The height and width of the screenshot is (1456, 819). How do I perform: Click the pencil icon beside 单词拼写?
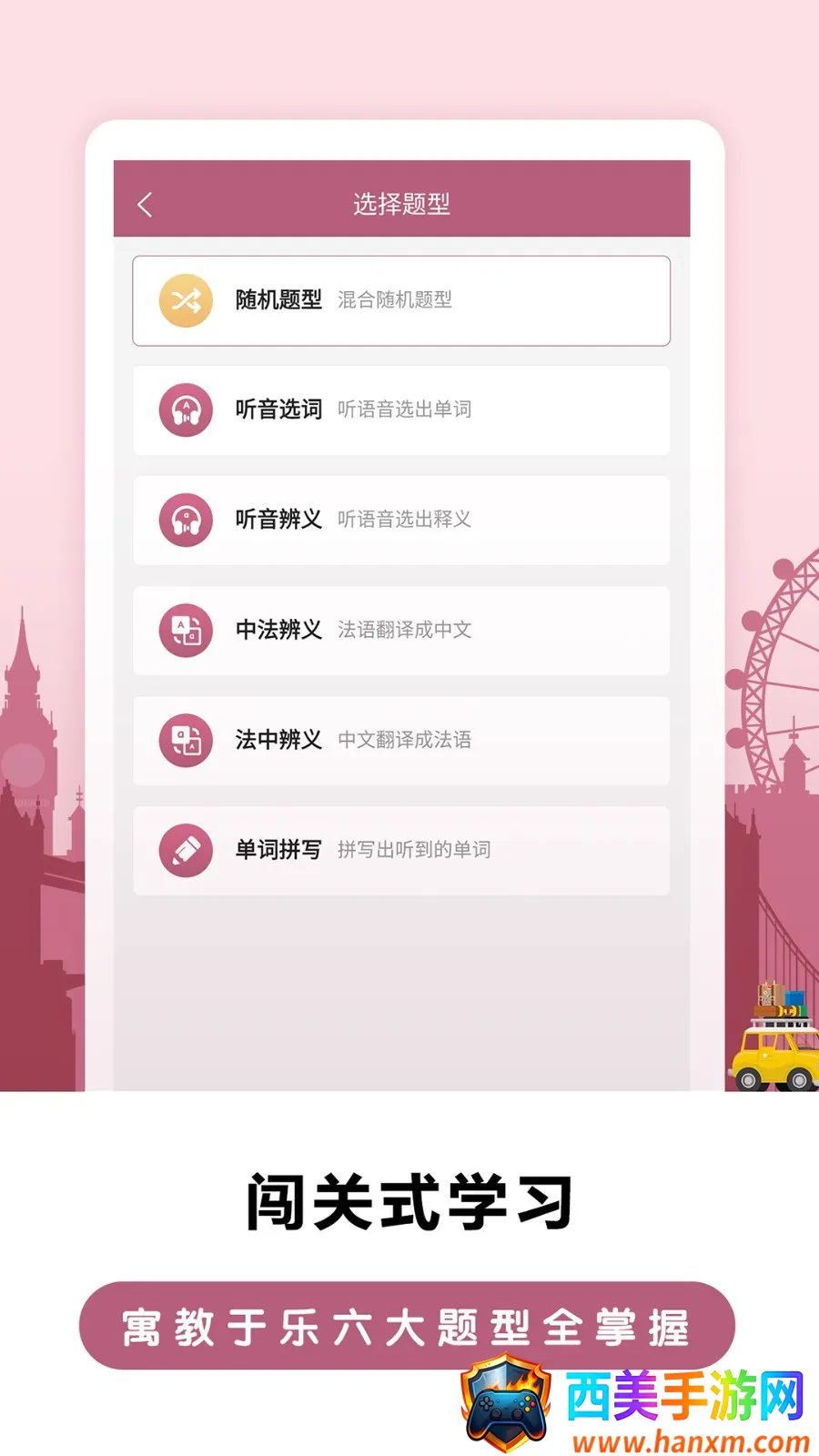tap(186, 851)
